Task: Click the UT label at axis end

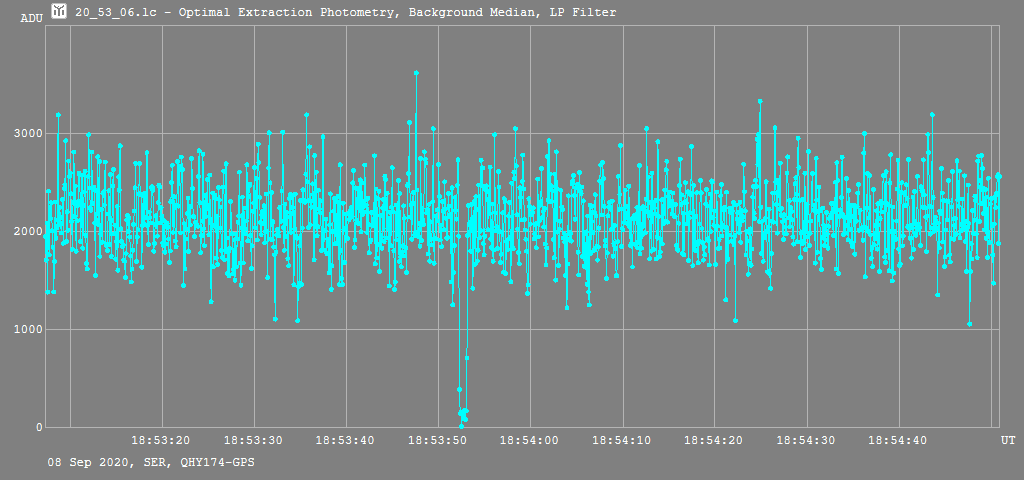Action: [1008, 441]
